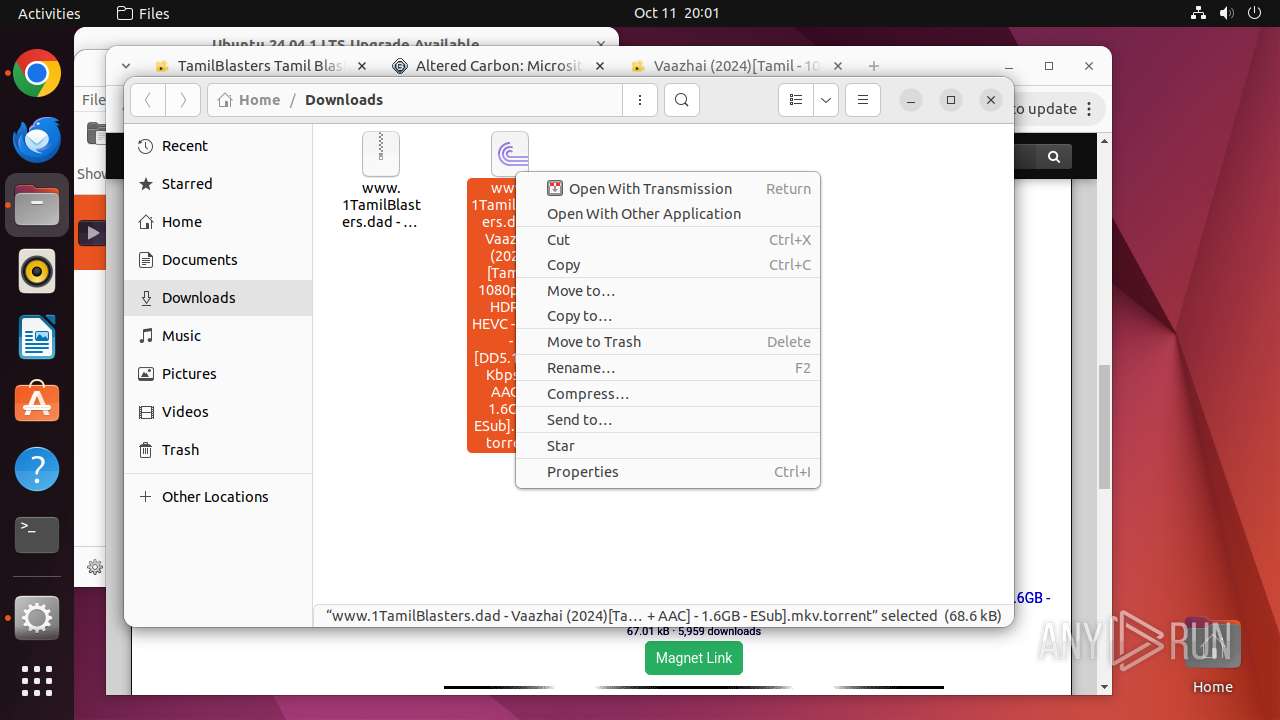Go to Home in sidebar

click(x=218, y=222)
